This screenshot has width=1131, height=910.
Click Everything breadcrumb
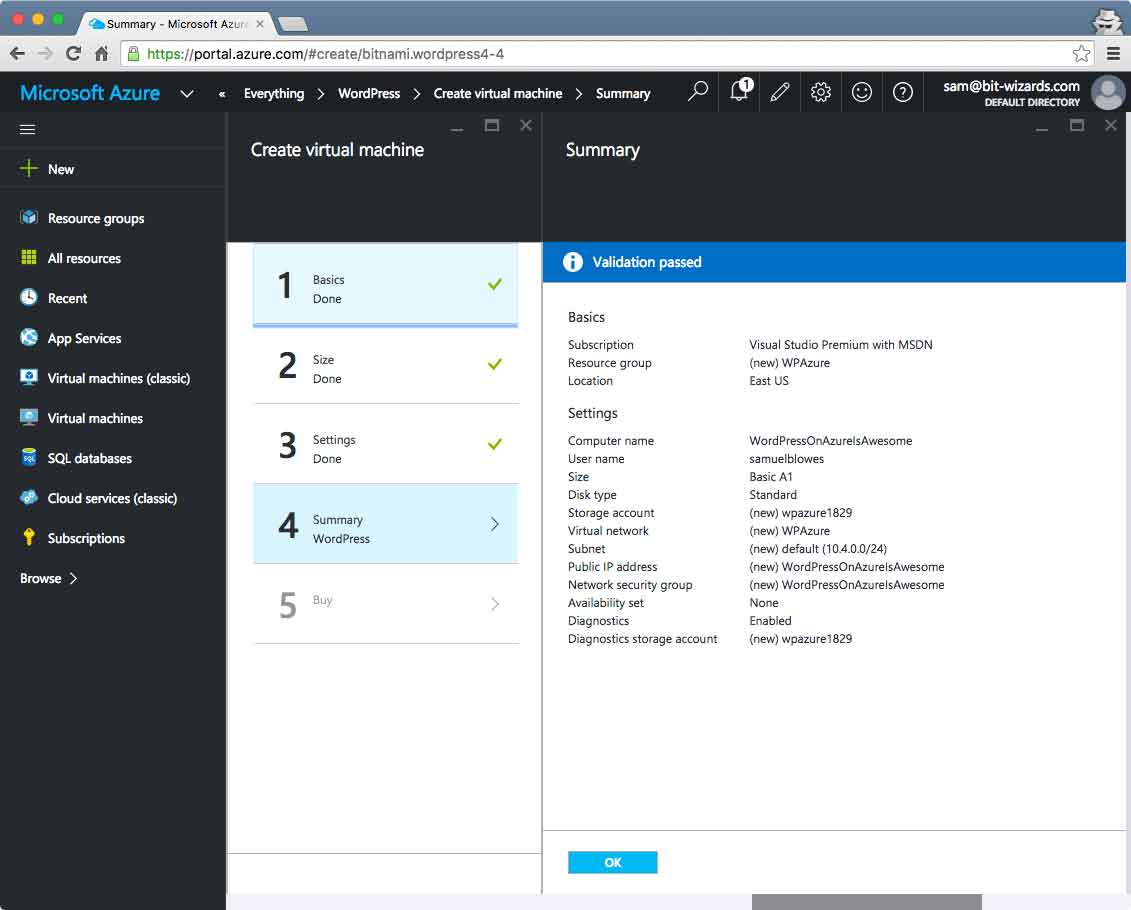[274, 94]
